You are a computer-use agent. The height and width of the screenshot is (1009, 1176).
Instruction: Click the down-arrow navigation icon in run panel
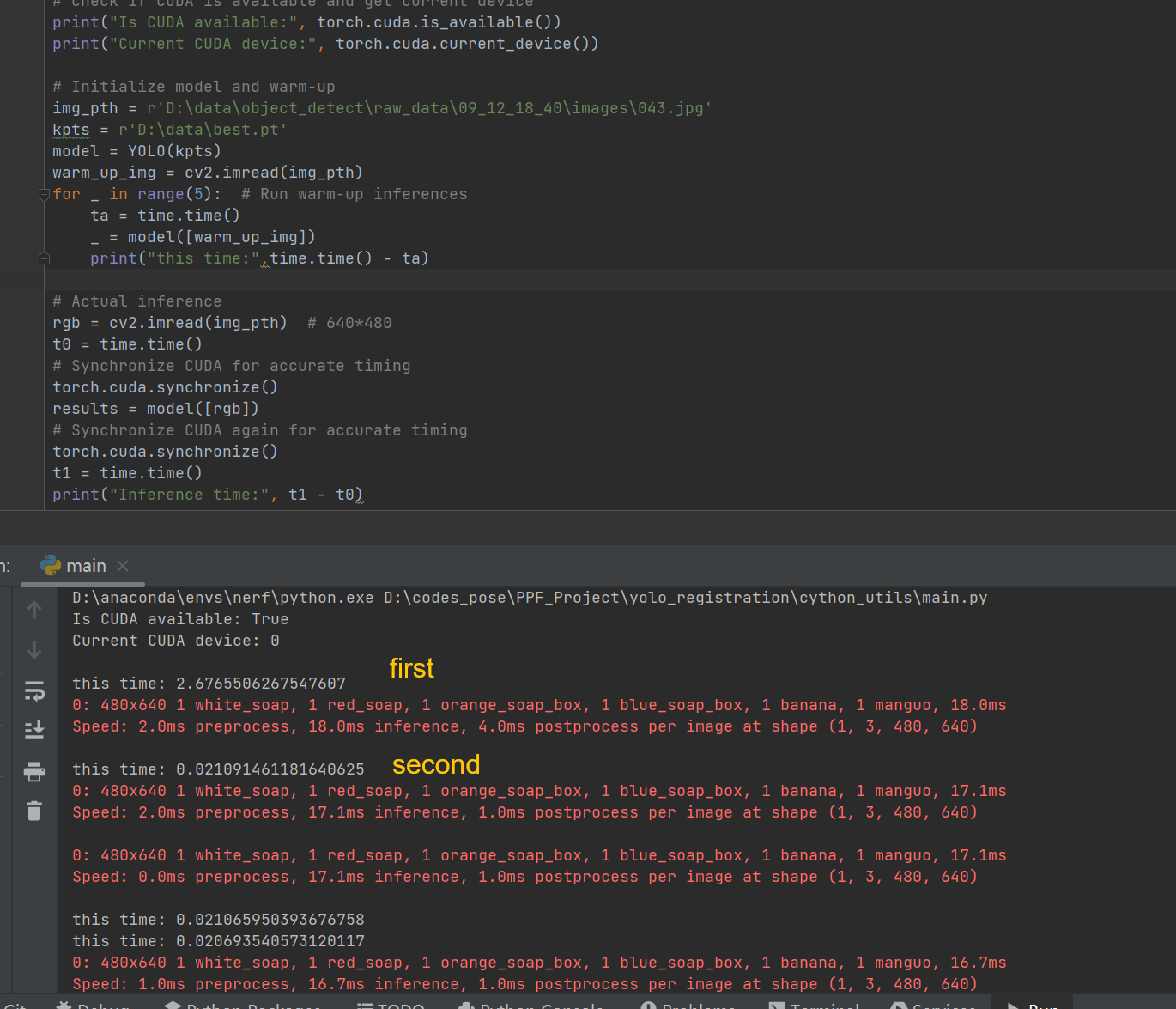(34, 650)
